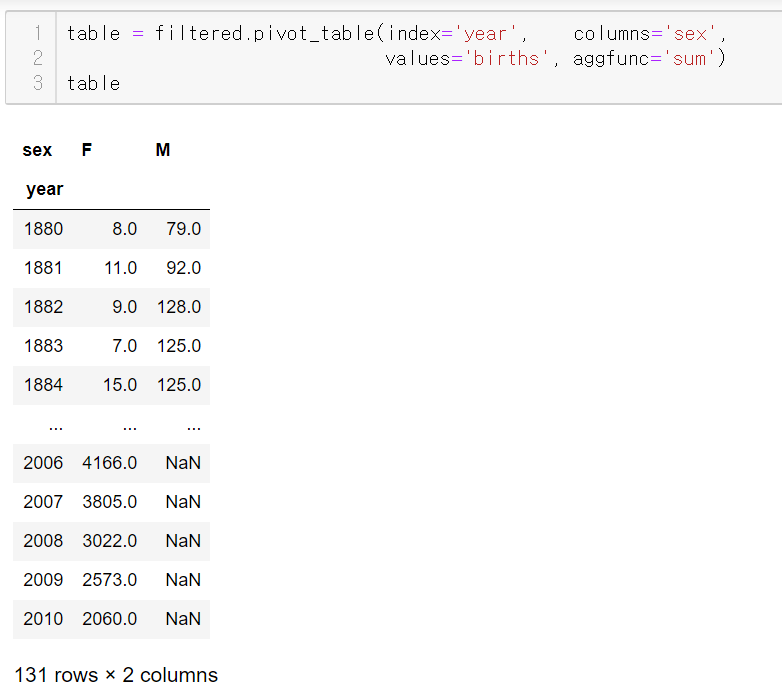The height and width of the screenshot is (687, 782).
Task: Click the 'sex' string in columns argument
Action: point(690,34)
